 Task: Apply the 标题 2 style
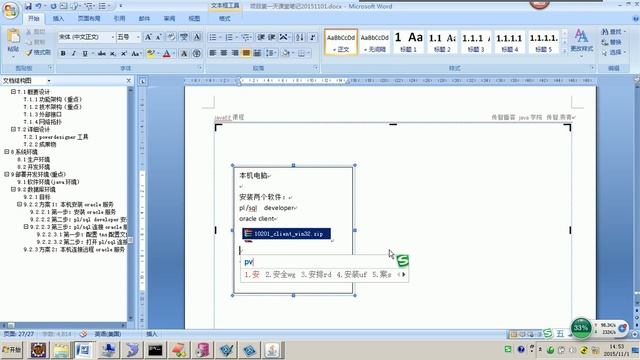tap(442, 42)
